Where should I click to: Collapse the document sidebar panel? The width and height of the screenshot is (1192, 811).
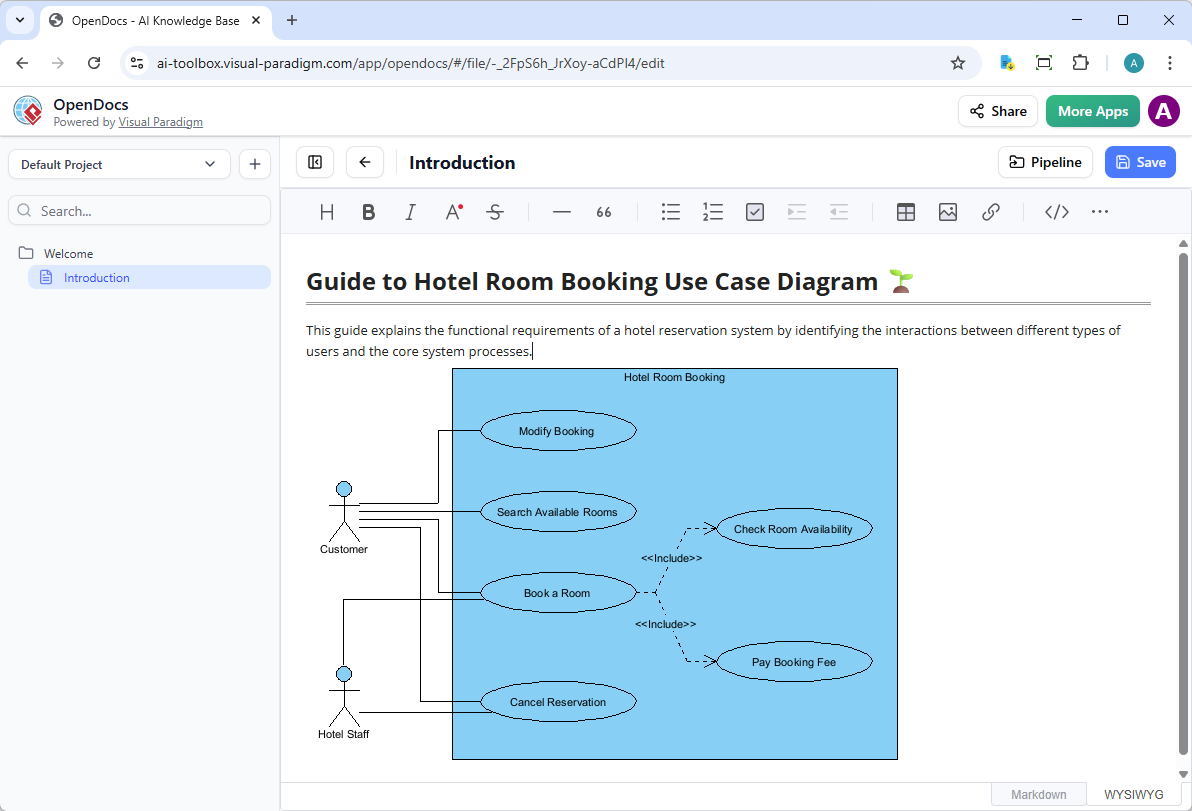pos(315,161)
